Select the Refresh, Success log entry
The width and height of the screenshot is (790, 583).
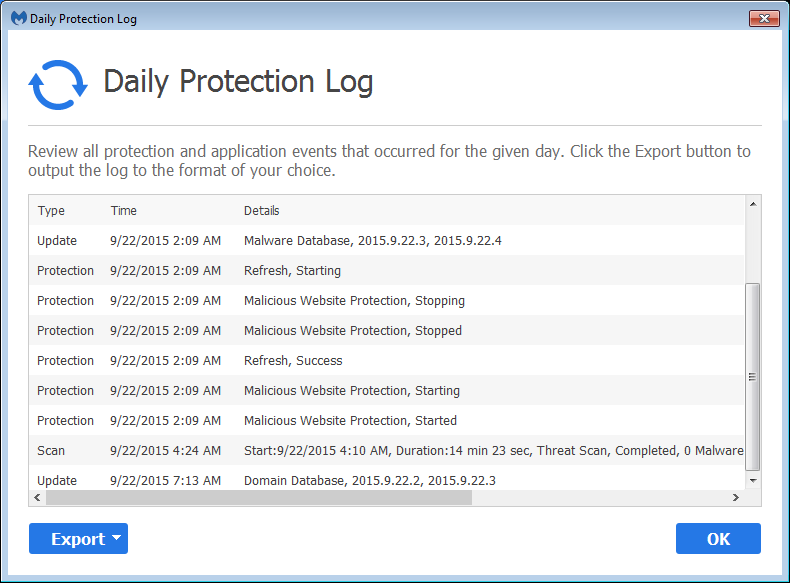pyautogui.click(x=293, y=361)
